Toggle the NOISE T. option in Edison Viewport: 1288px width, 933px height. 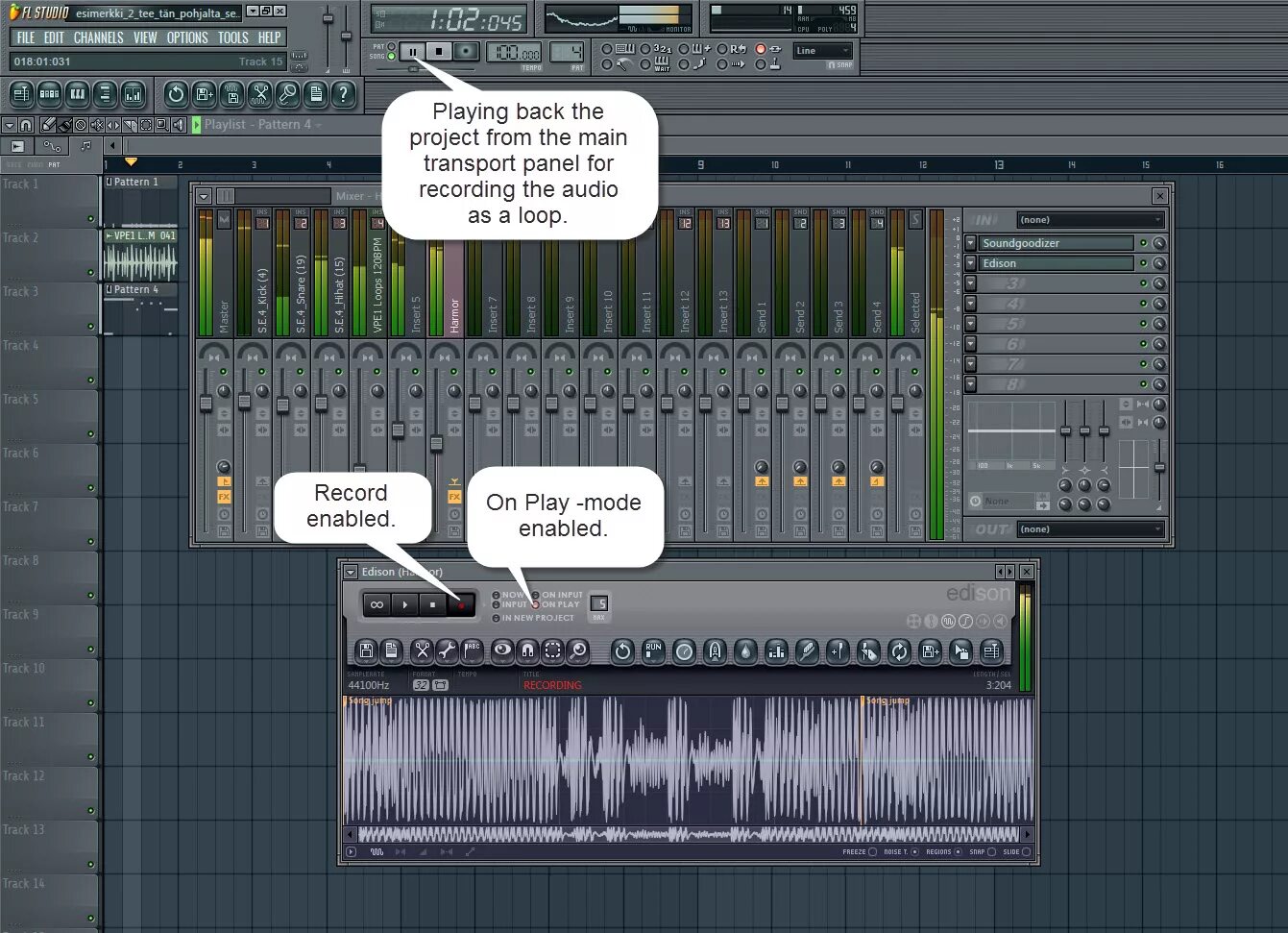(x=914, y=851)
